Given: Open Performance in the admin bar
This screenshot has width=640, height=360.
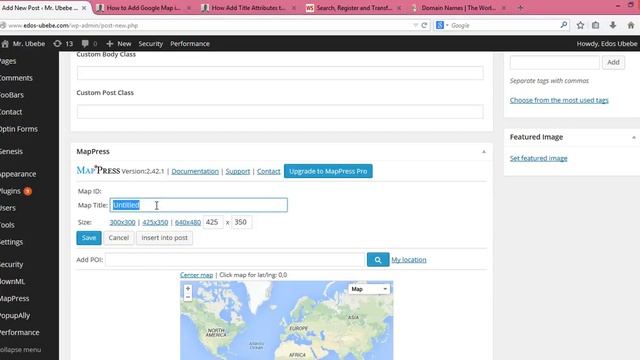Looking at the screenshot, I should coord(190,44).
